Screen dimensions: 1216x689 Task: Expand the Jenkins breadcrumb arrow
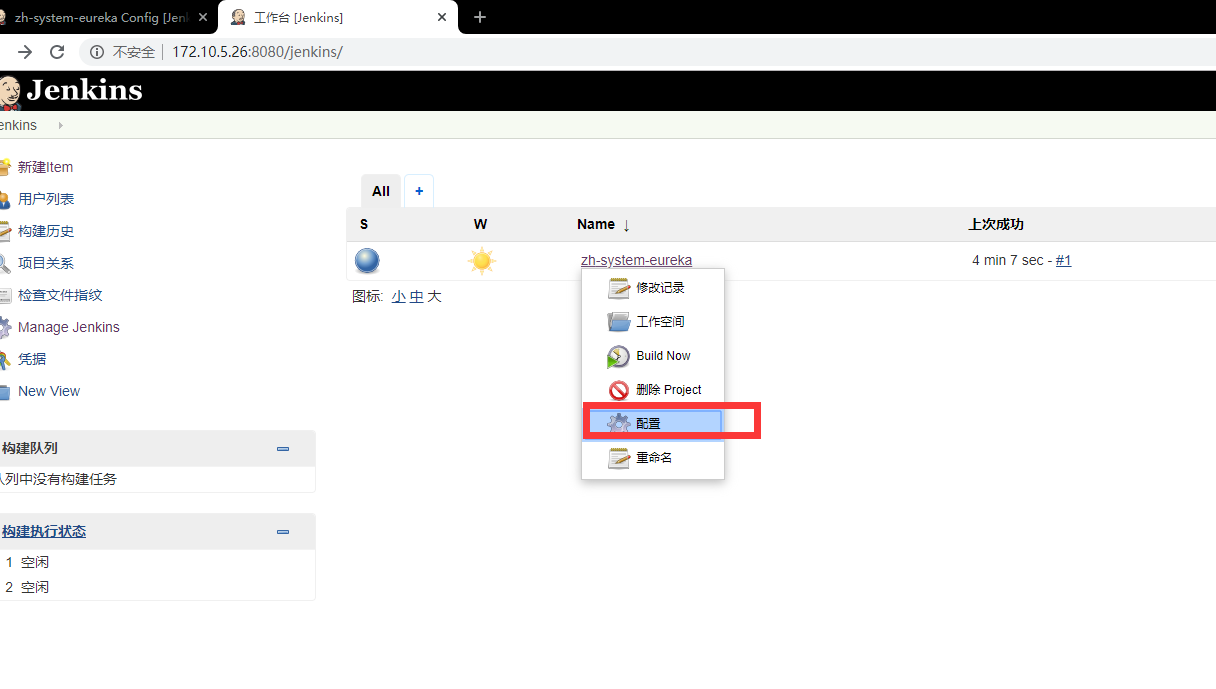point(61,125)
